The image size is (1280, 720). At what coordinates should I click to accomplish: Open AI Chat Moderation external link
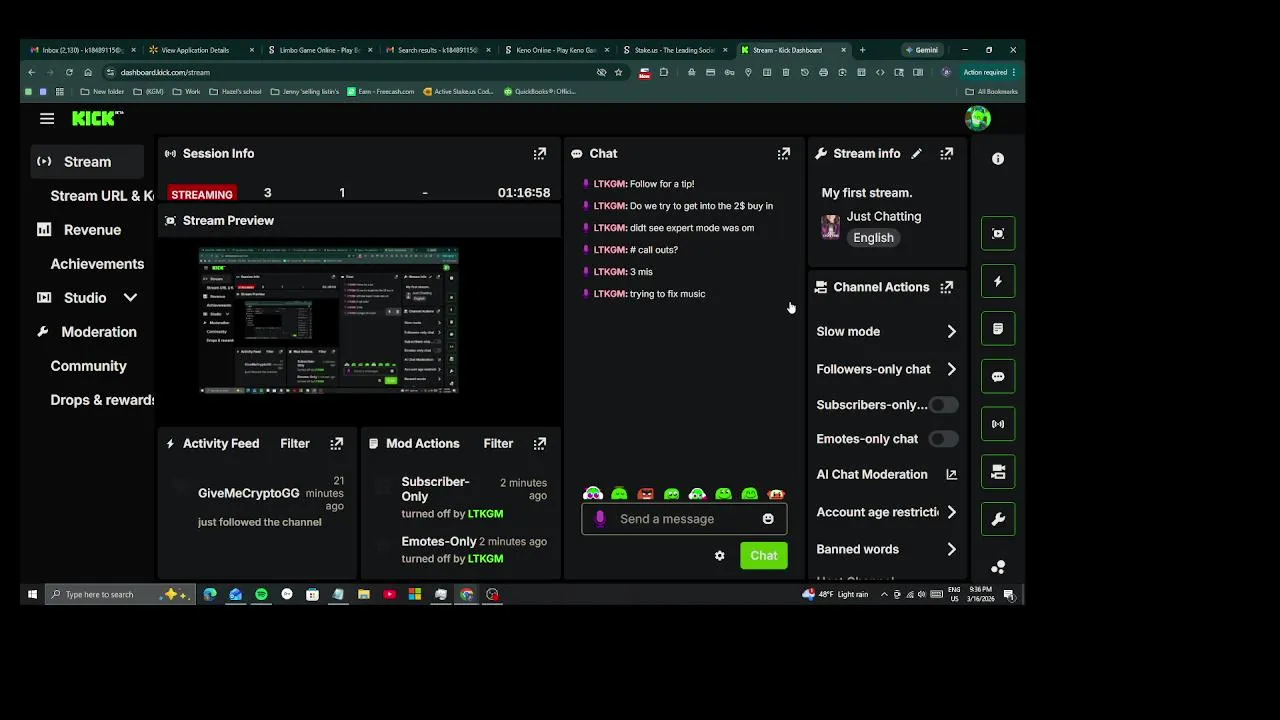pos(951,475)
